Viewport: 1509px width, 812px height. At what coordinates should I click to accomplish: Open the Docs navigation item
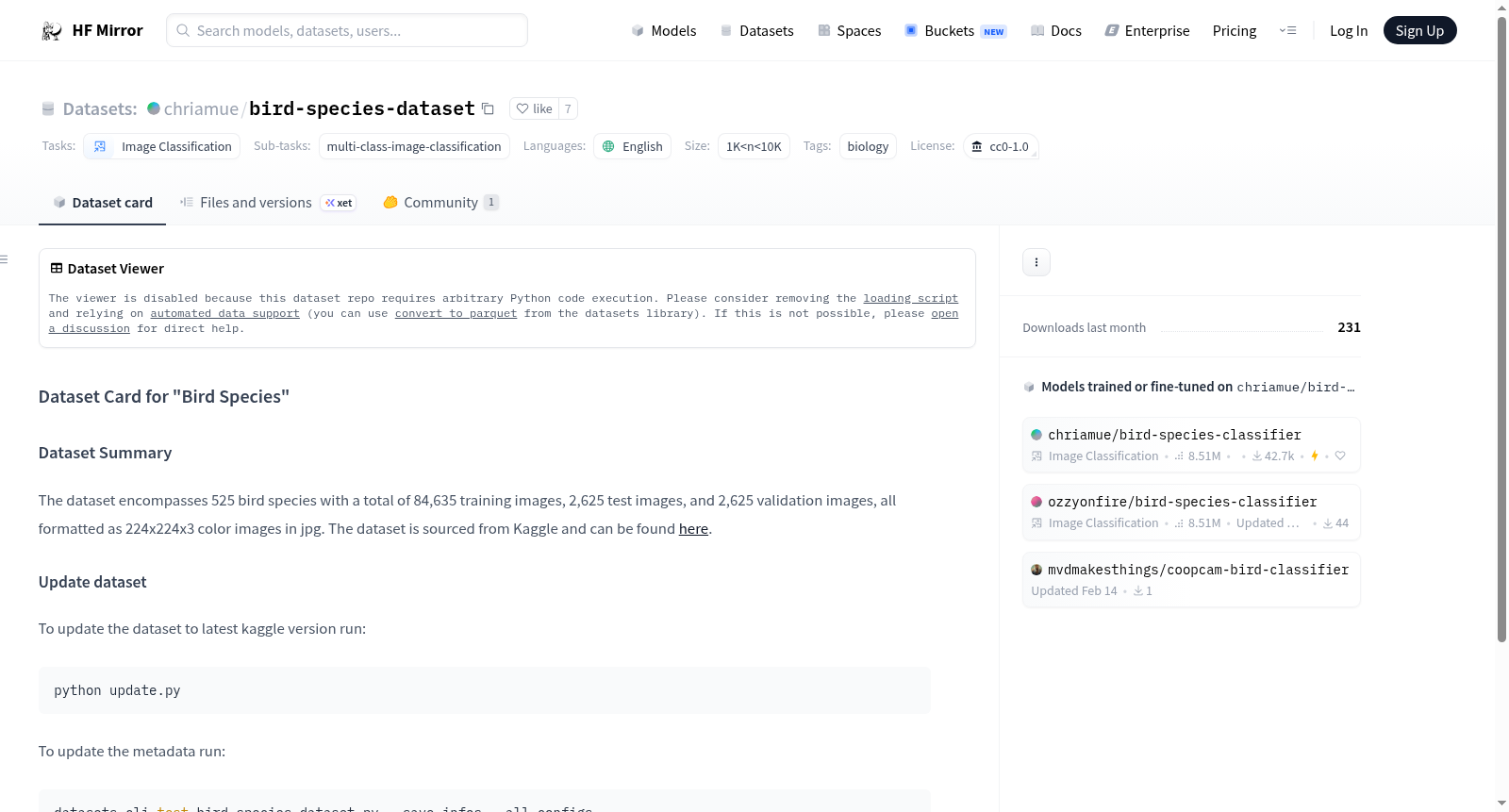click(1056, 30)
